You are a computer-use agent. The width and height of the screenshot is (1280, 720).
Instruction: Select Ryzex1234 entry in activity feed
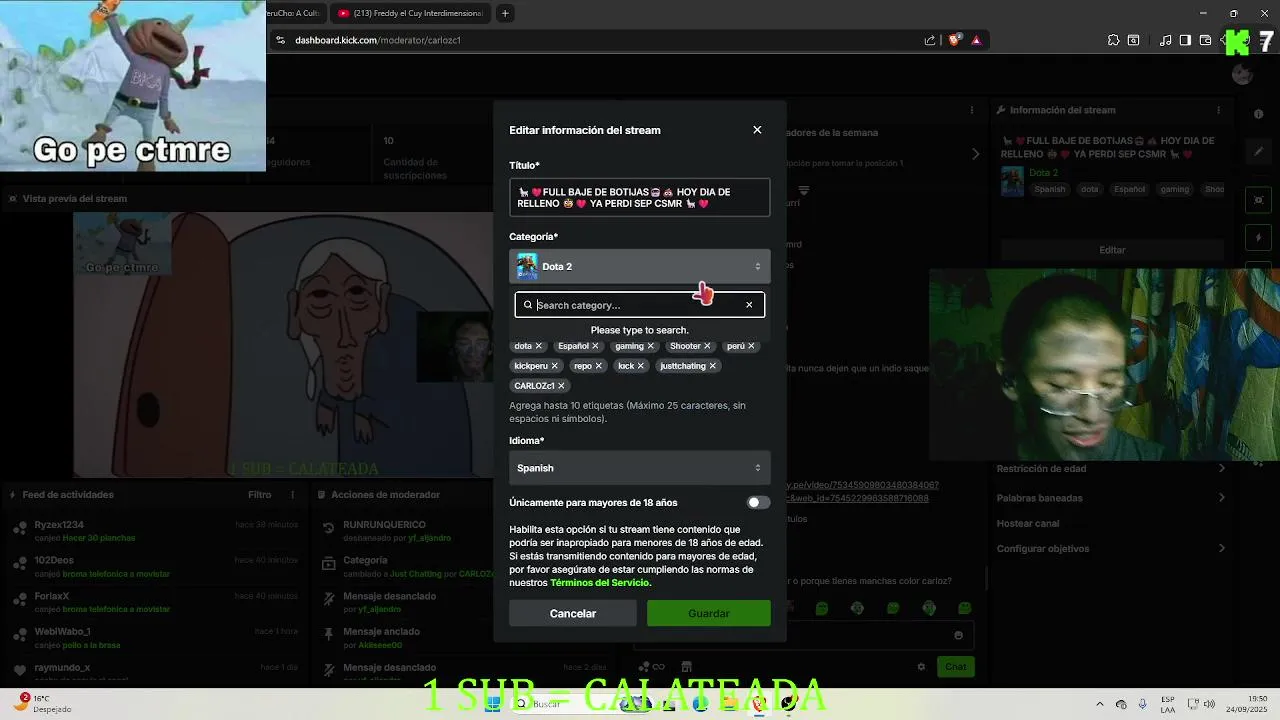point(155,530)
